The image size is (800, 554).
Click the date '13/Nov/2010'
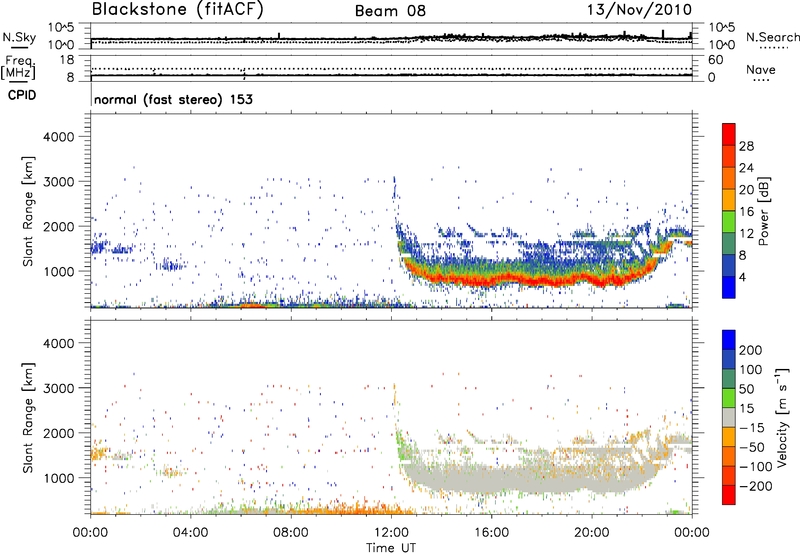639,10
